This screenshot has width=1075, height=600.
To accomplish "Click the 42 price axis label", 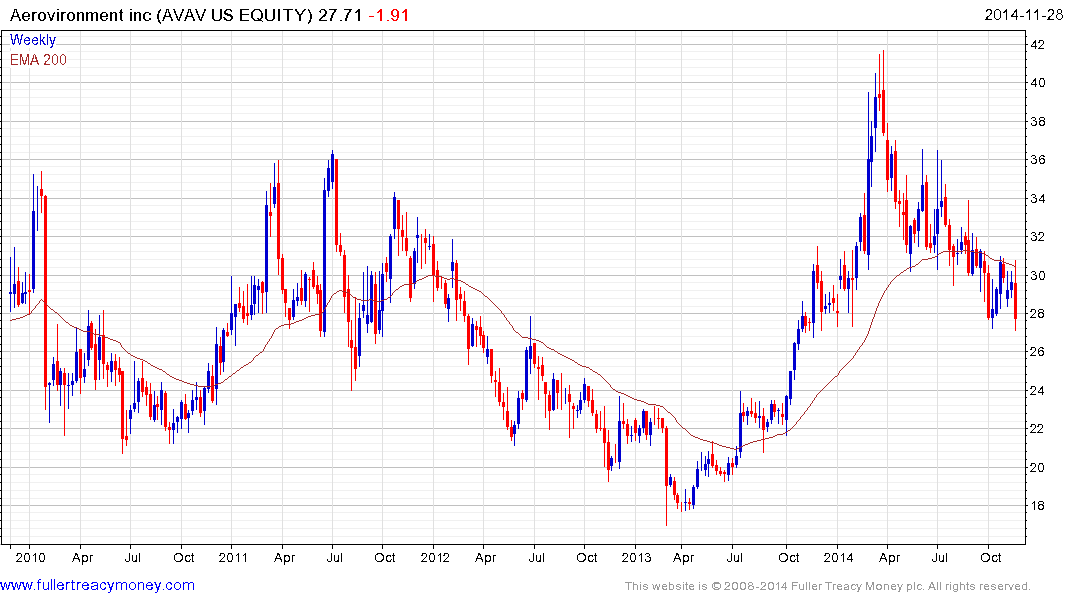I will 1038,45.
